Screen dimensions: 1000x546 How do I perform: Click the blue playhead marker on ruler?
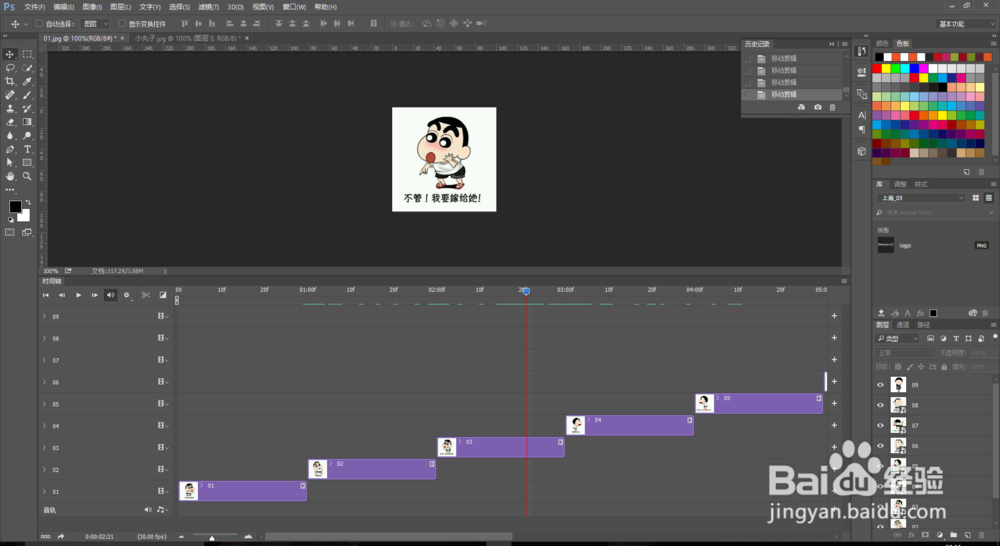pos(526,291)
